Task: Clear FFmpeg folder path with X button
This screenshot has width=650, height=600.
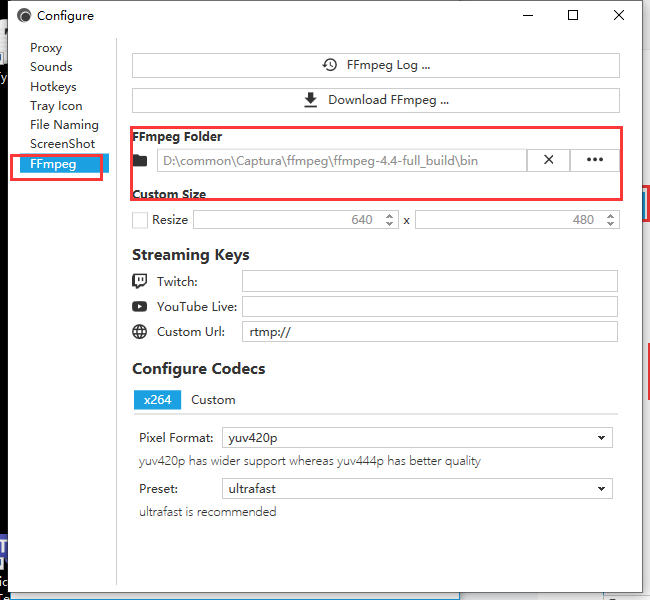Action: [x=548, y=160]
